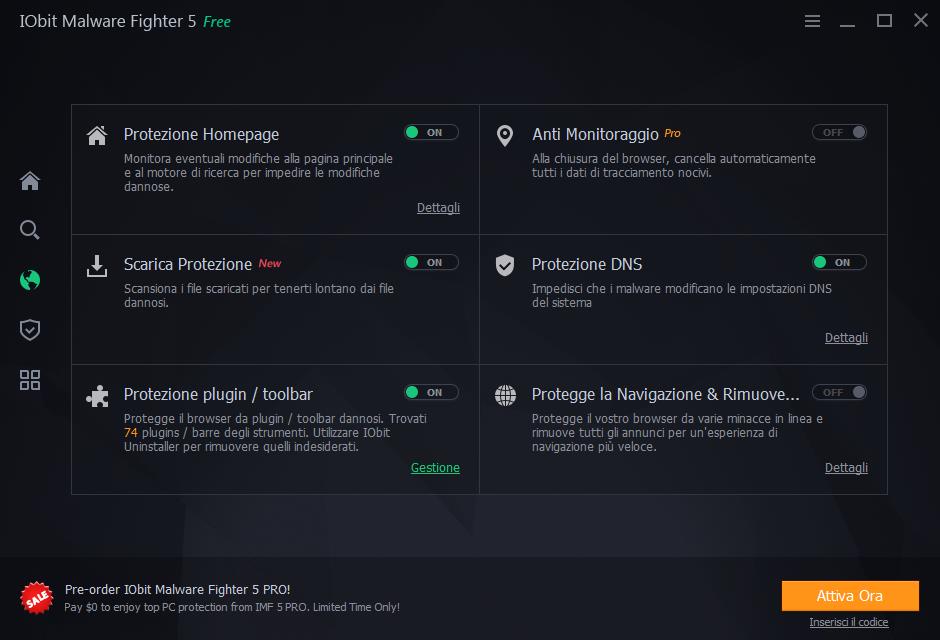Viewport: 940px width, 640px height.
Task: Open the Action Center grid icon
Action: pos(30,380)
